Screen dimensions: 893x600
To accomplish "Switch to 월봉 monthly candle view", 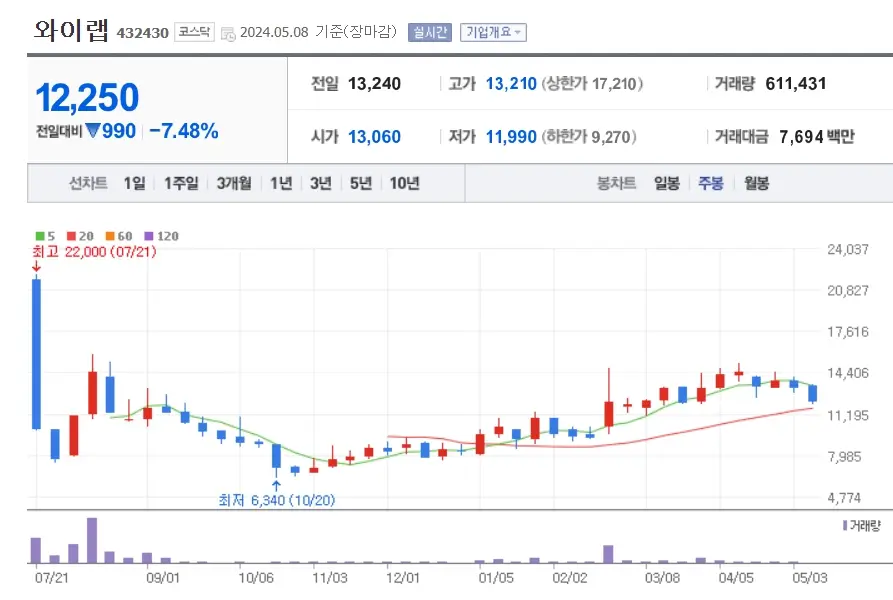I will point(756,184).
